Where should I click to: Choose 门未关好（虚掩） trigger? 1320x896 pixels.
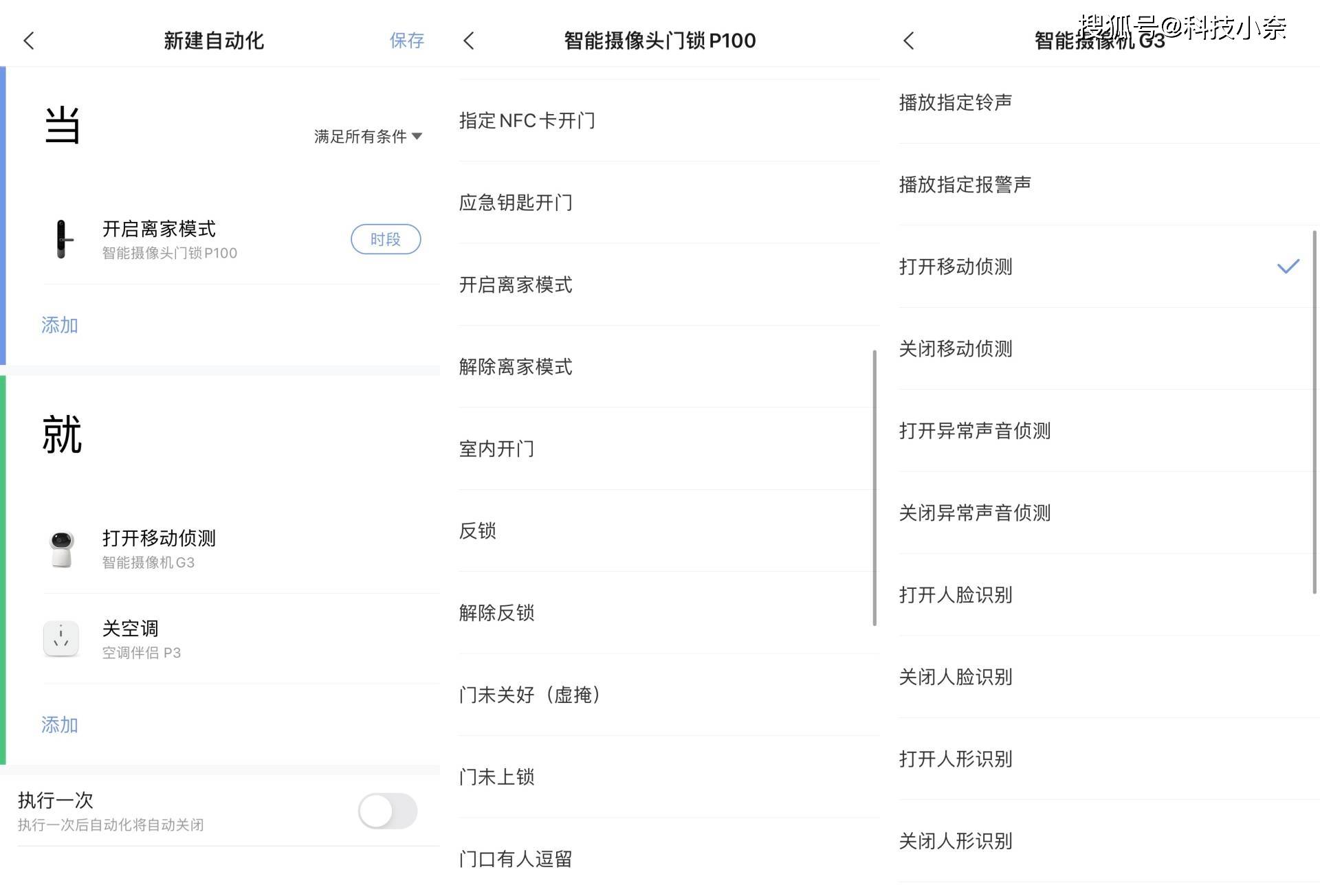669,695
